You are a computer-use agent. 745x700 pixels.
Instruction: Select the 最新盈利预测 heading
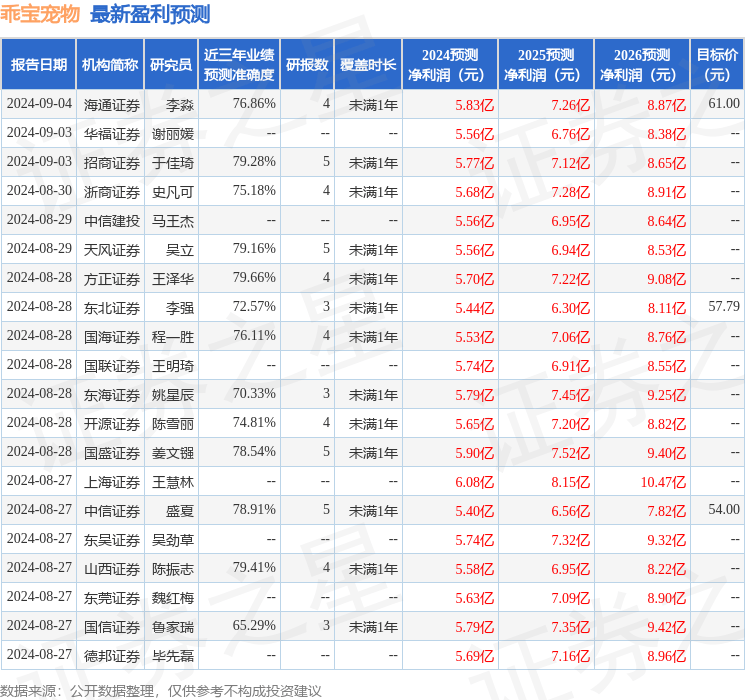click(x=150, y=14)
